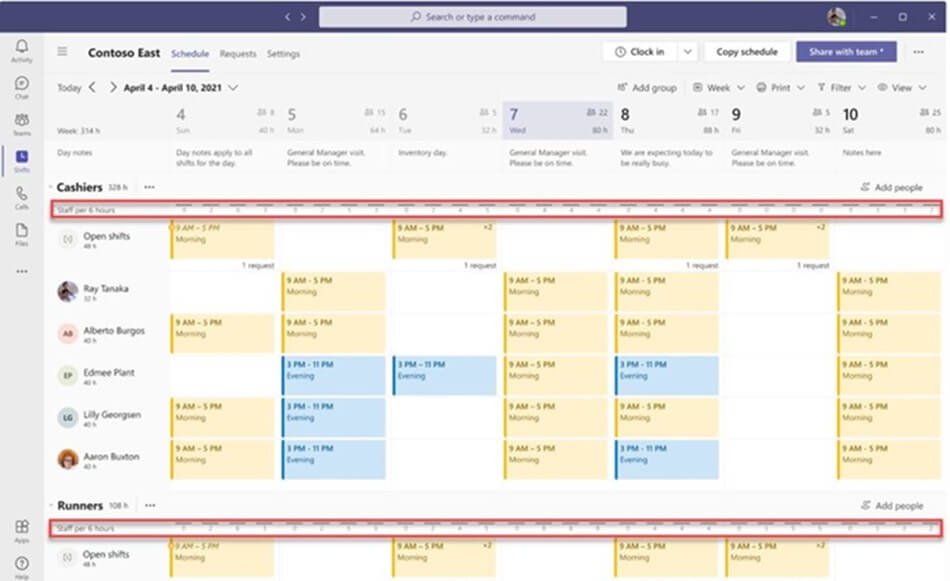Click the Copy schedule button
This screenshot has width=950, height=581.
[746, 52]
